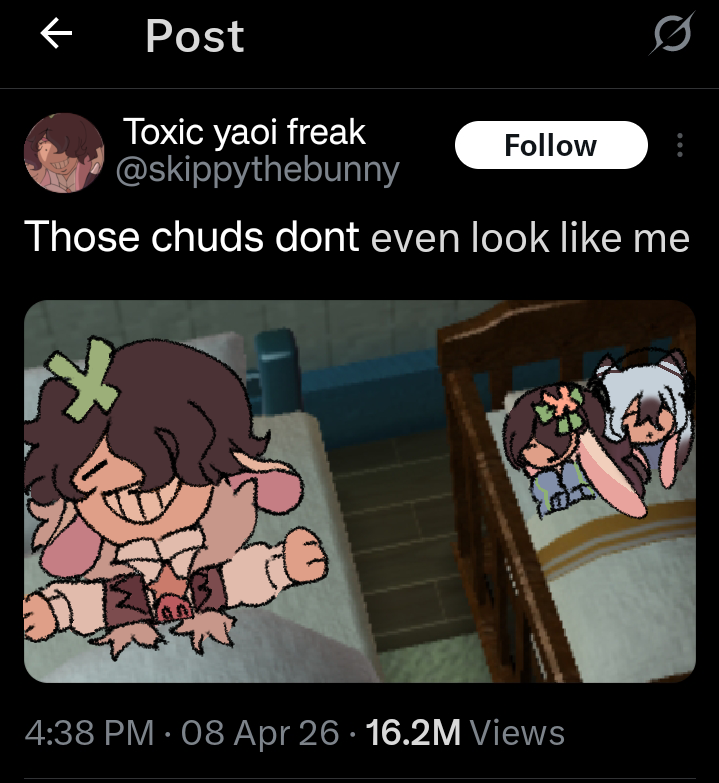This screenshot has height=783, width=719.
Task: Open the three-dot more options menu
Action: click(x=680, y=146)
